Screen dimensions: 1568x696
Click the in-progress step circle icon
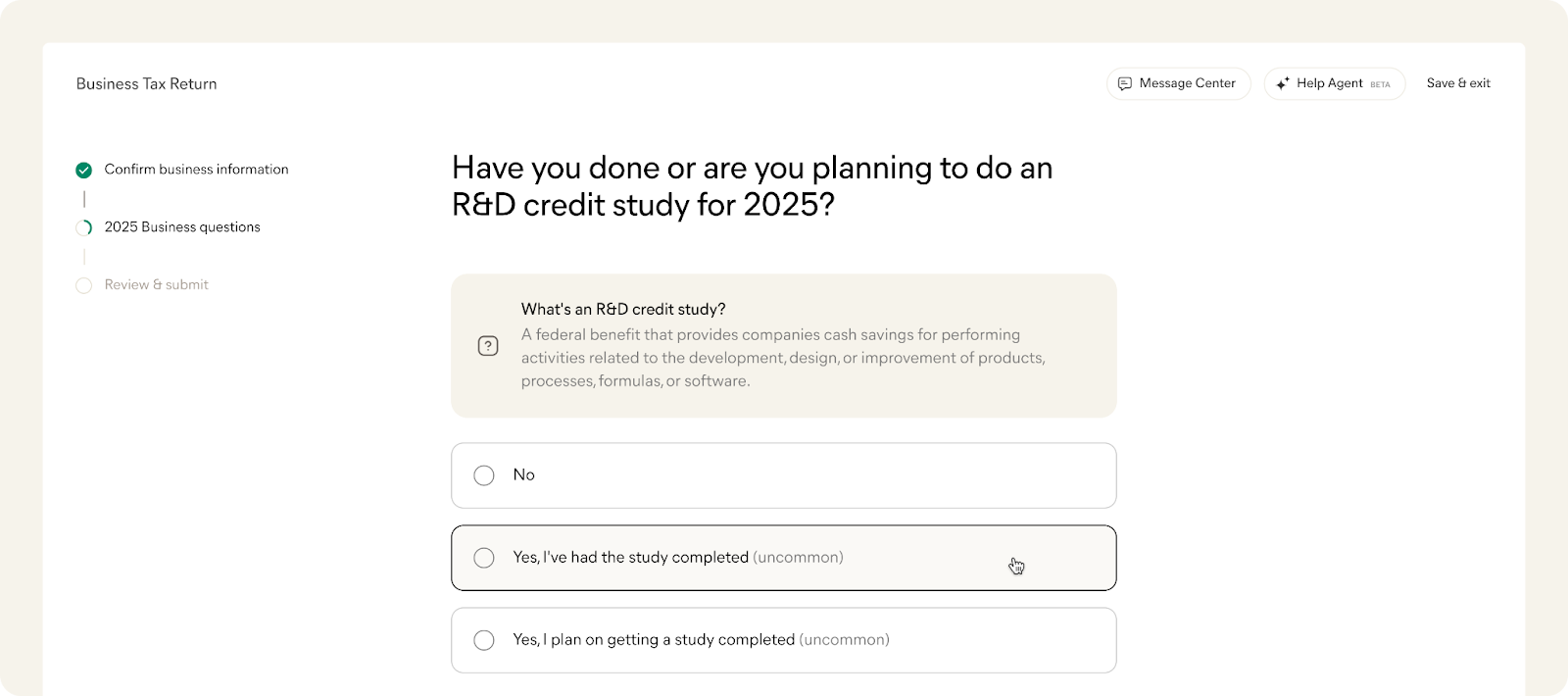(84, 227)
